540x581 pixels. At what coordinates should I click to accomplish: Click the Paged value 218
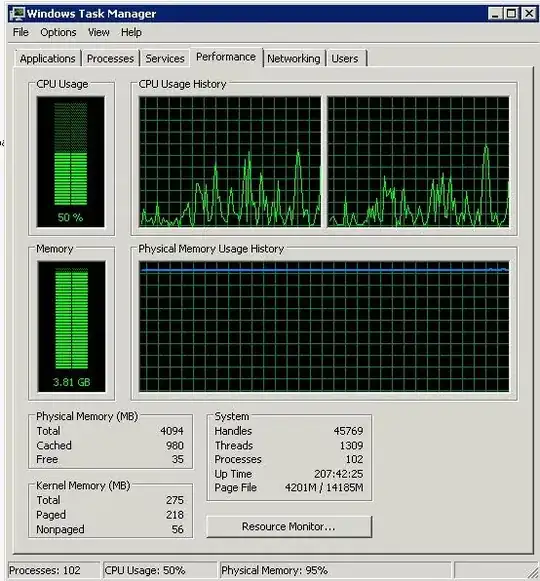[x=175, y=515]
